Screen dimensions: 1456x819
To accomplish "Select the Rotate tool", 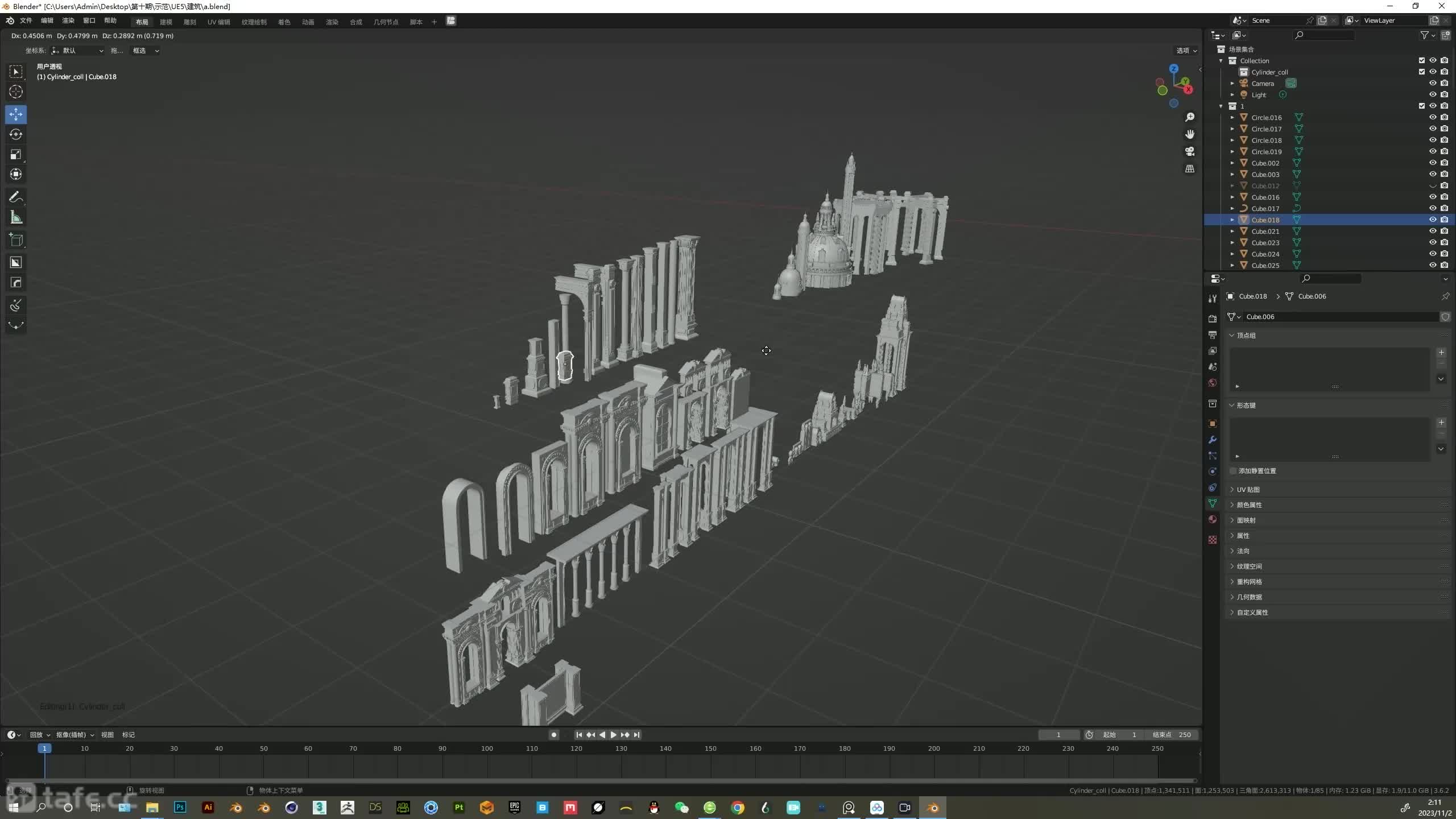I will [16, 134].
